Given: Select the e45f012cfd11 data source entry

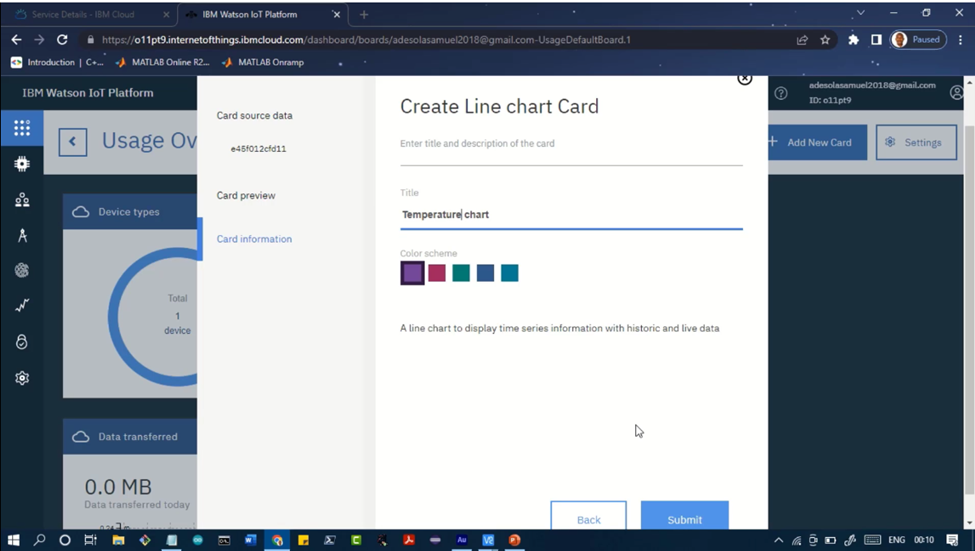Looking at the screenshot, I should coord(258,149).
